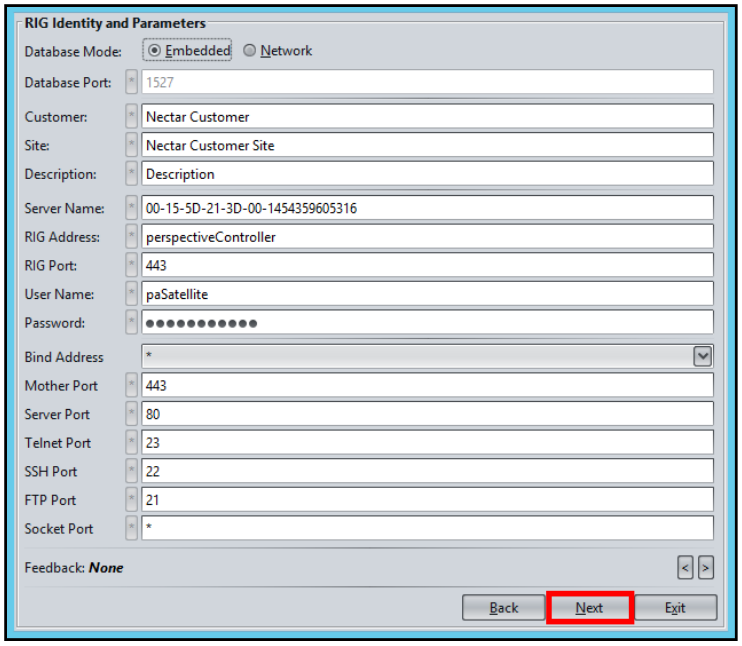Click the asterisk marker beside RIG Port
This screenshot has height=646, width=742.
pyautogui.click(x=132, y=265)
